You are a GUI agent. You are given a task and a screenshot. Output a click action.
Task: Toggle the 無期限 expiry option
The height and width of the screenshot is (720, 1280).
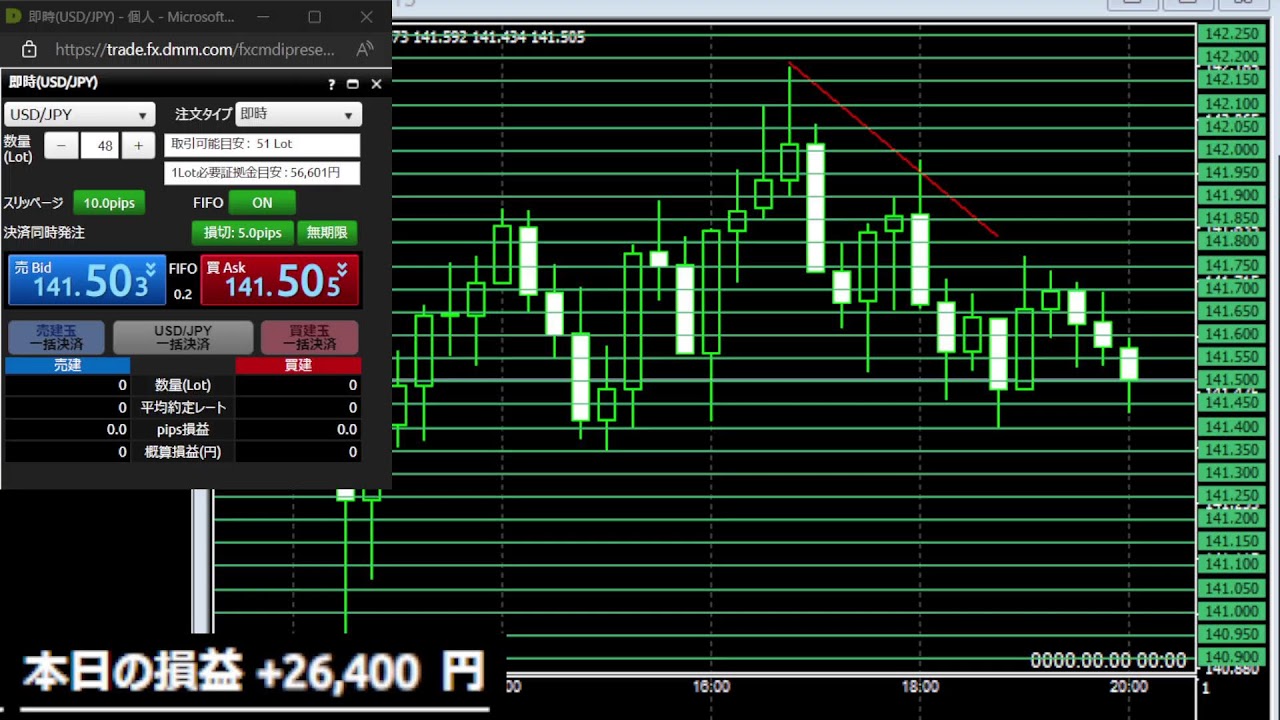[327, 233]
